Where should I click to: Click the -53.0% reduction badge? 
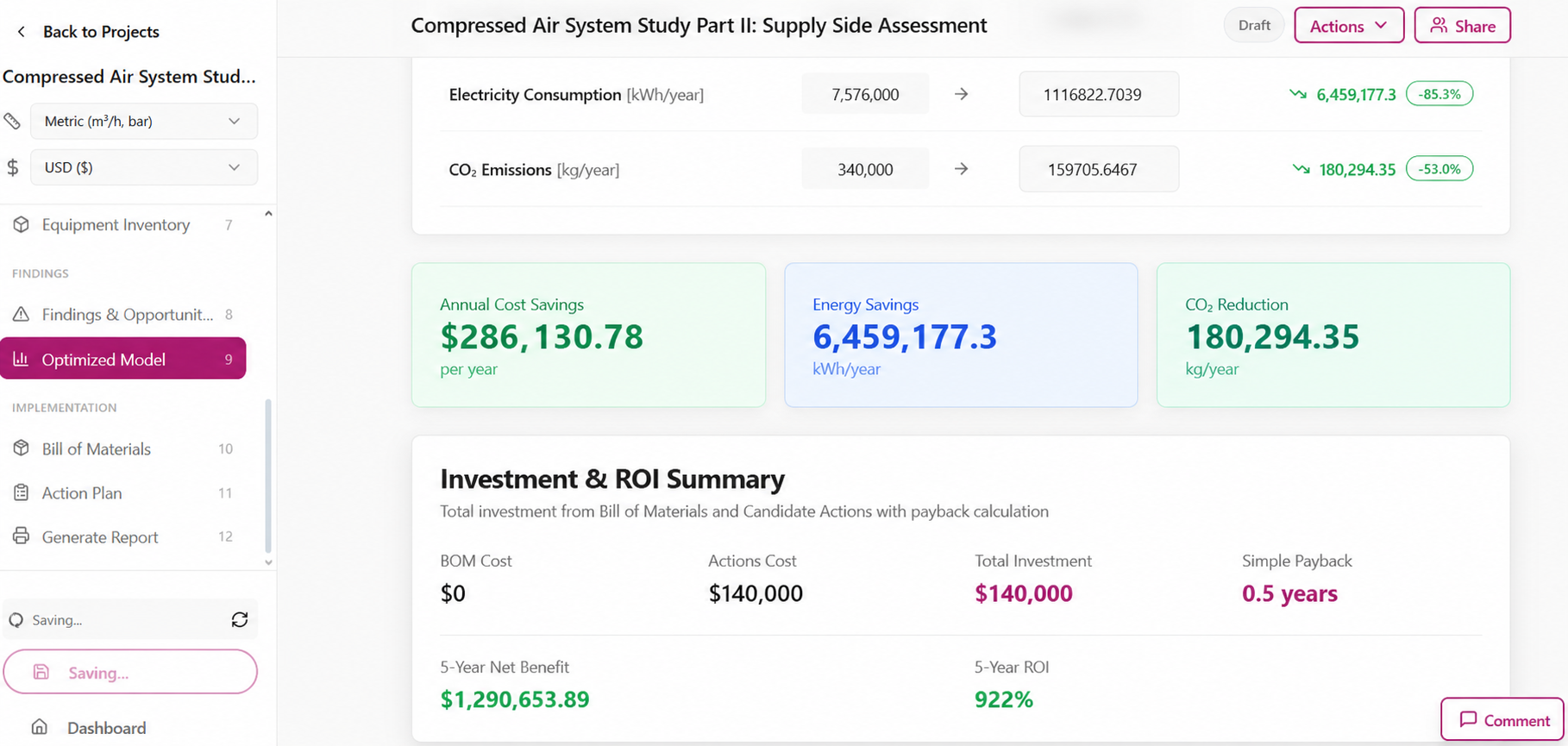1439,169
